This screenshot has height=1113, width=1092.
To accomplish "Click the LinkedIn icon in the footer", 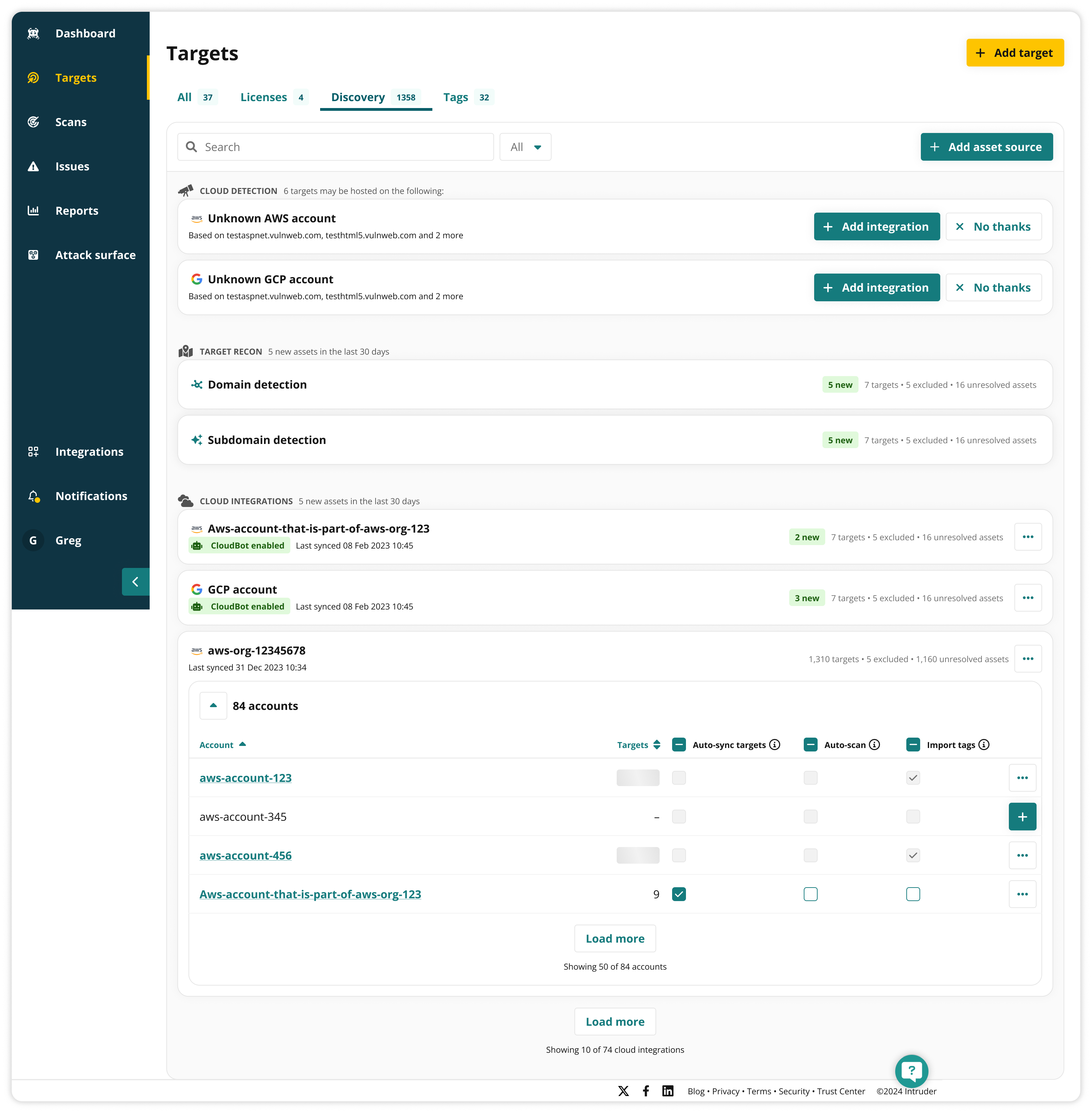I will coord(668,1090).
